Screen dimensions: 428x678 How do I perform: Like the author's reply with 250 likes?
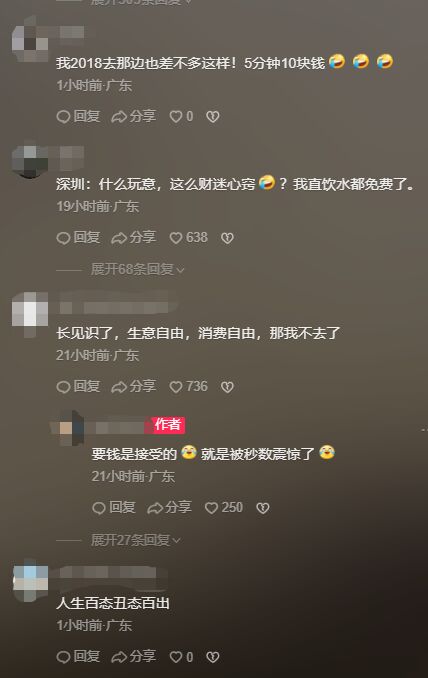click(224, 508)
